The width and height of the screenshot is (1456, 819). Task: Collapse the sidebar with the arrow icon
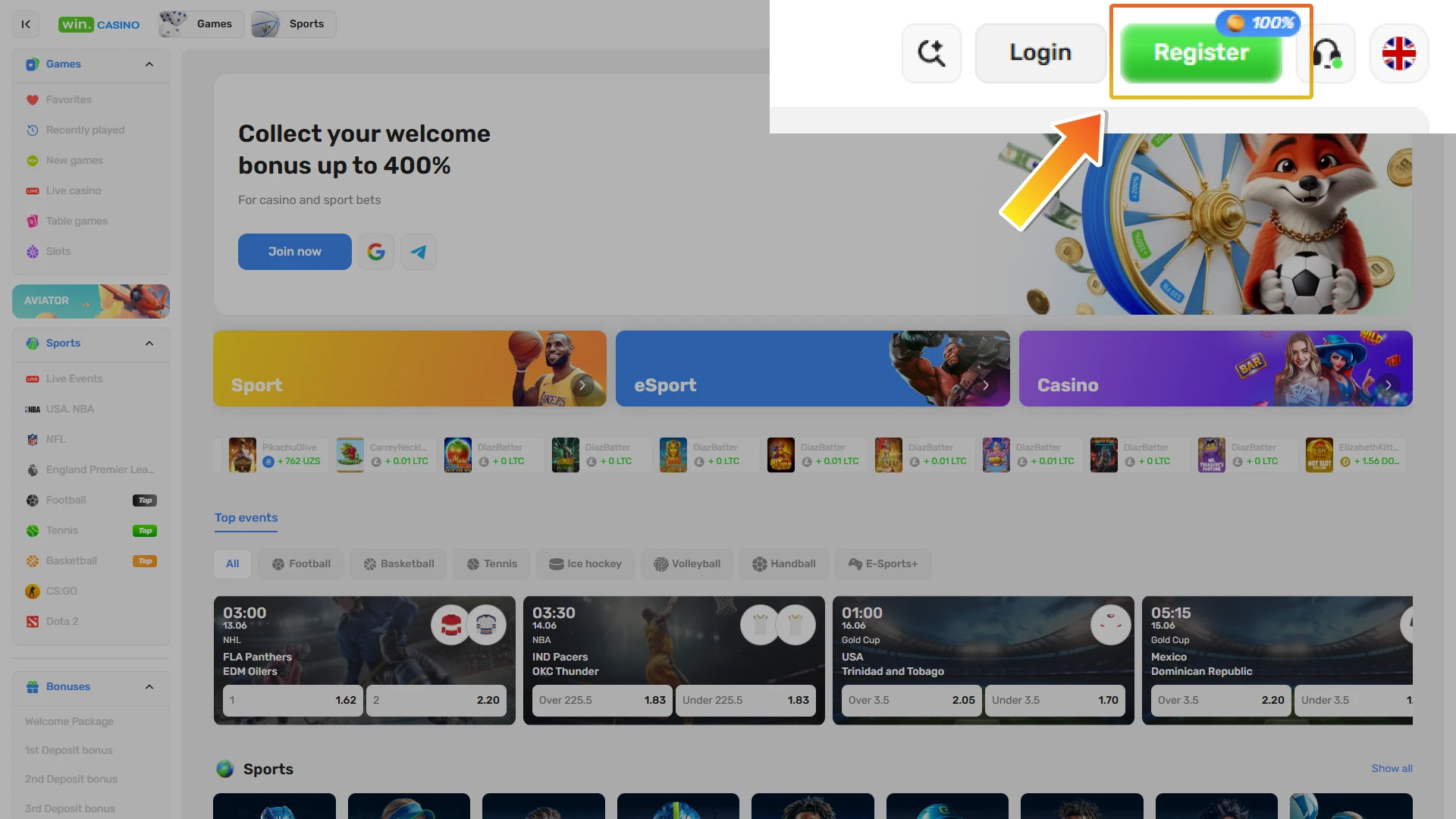(x=26, y=24)
